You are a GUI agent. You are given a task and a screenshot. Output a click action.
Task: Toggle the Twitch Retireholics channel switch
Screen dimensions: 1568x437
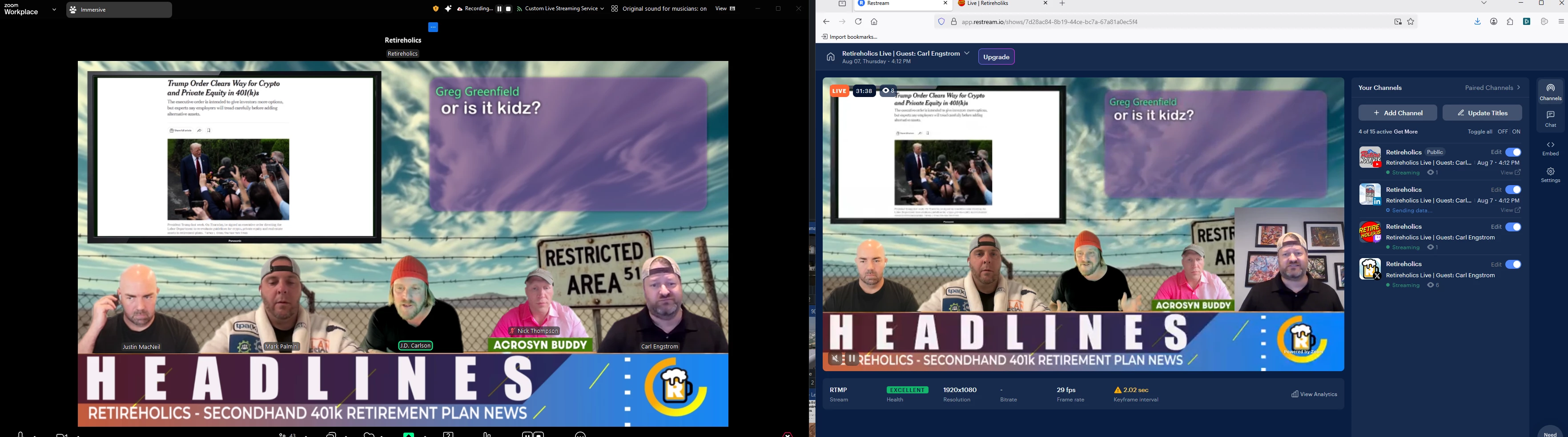click(1513, 227)
